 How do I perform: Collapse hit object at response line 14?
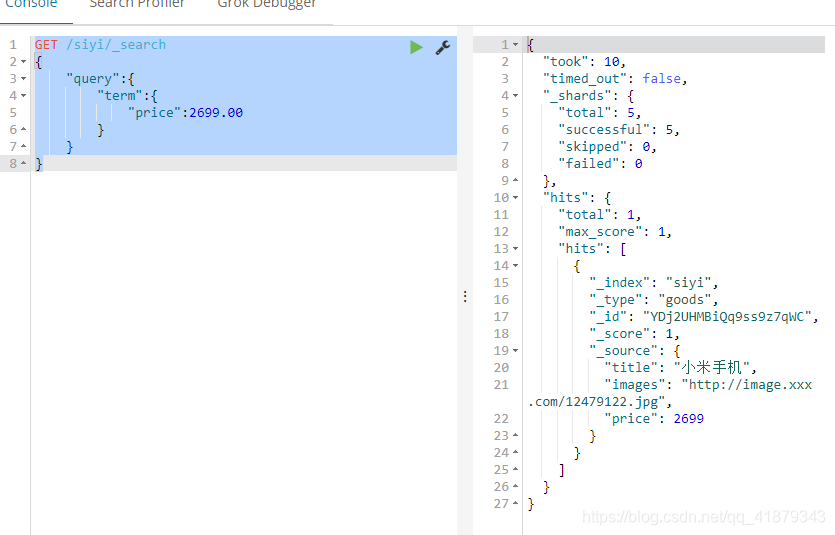point(515,266)
